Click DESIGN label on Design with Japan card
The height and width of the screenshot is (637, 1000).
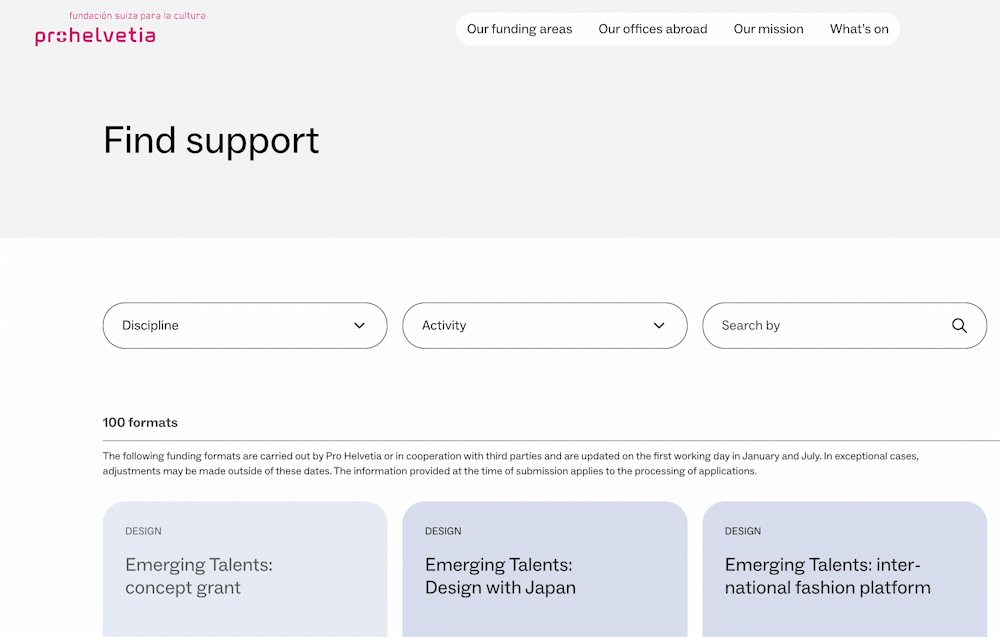443,531
